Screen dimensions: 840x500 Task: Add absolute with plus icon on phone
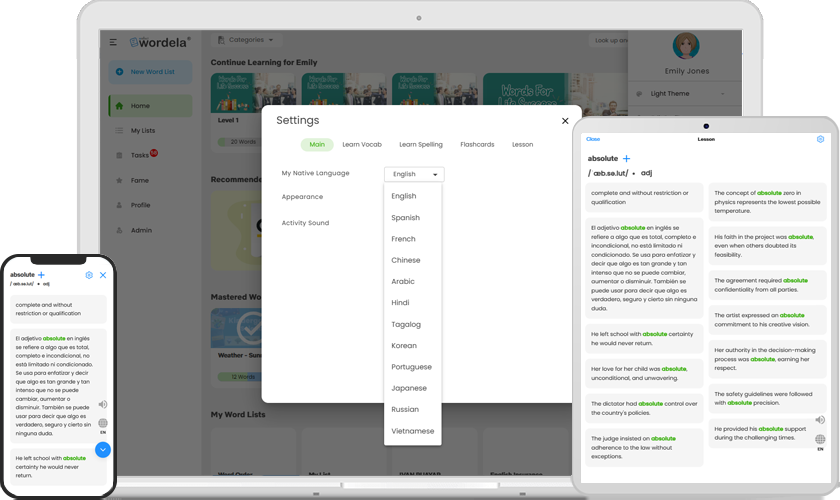41,275
